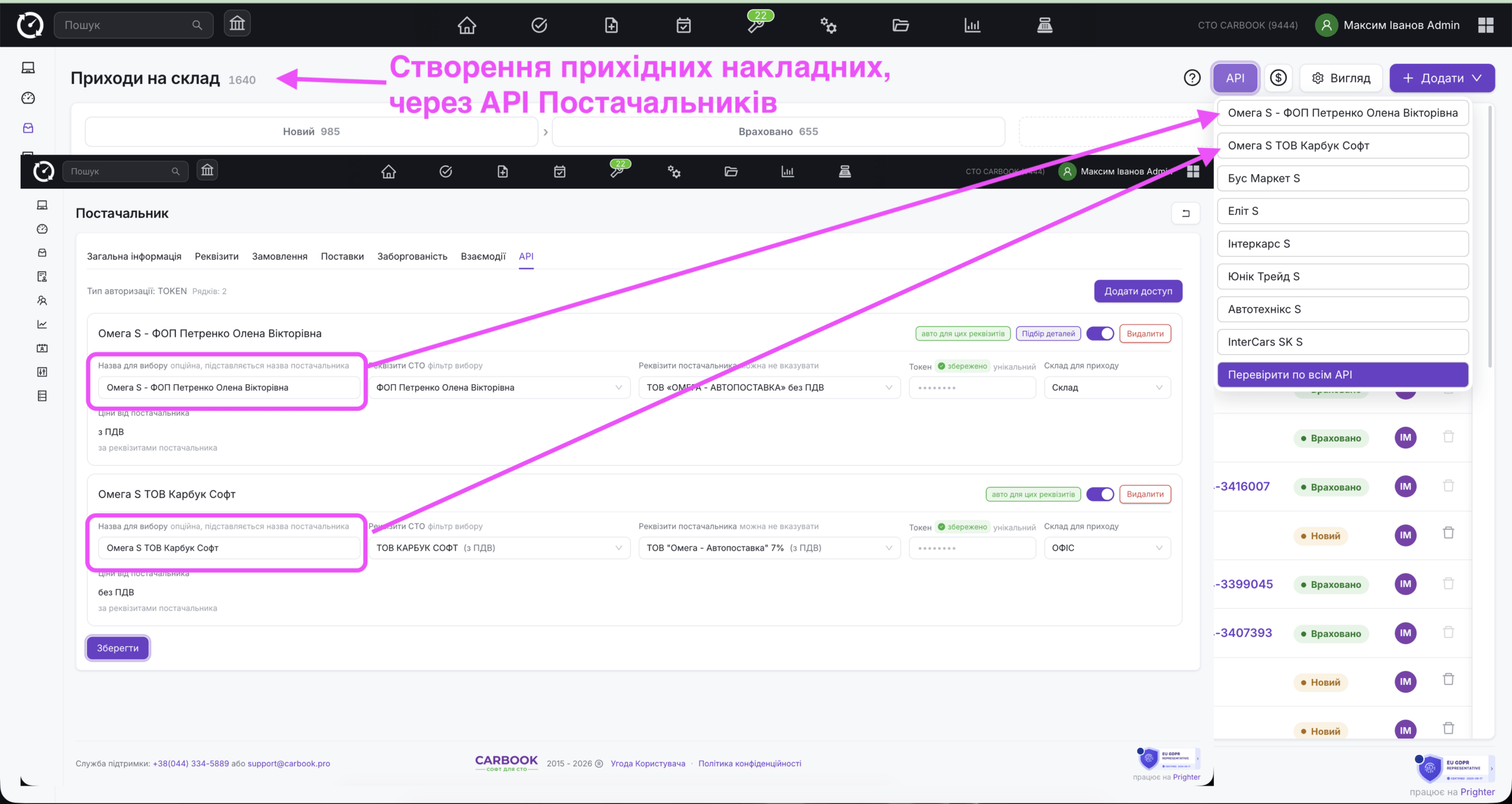Click the home icon in top navigation bar
Viewport: 1512px width, 804px height.
467,25
